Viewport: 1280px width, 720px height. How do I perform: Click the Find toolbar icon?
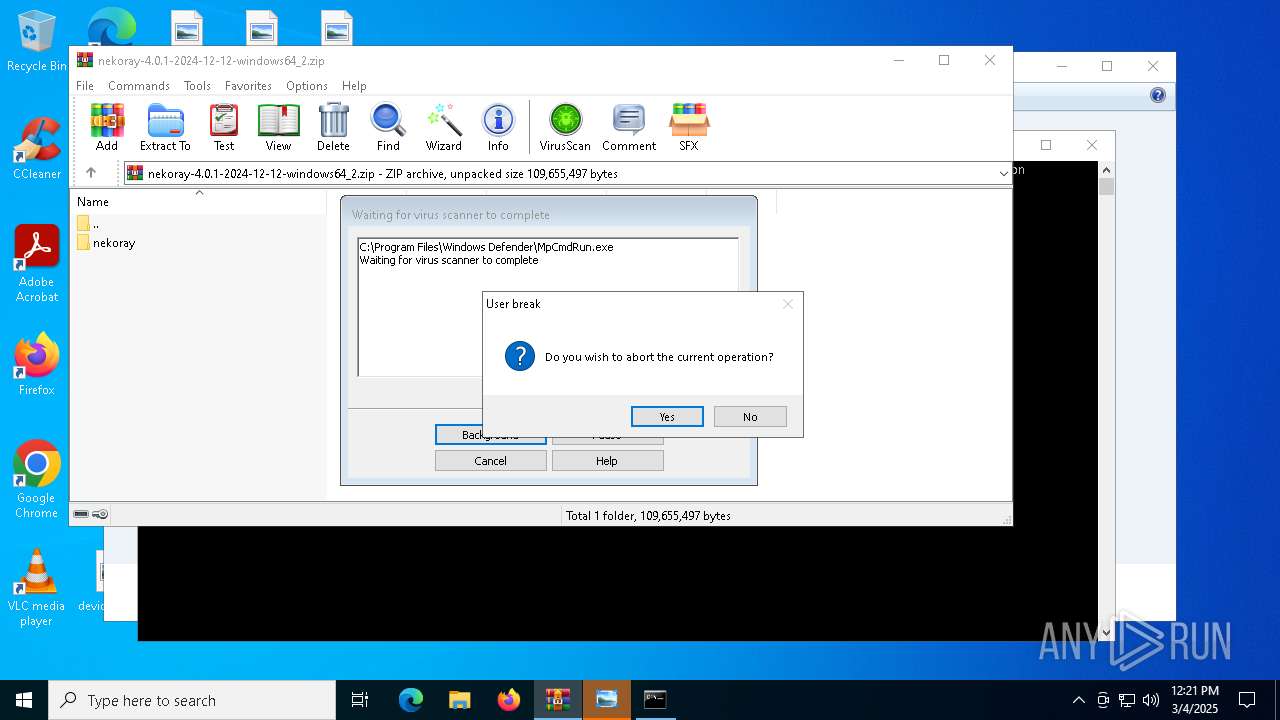coord(388,127)
